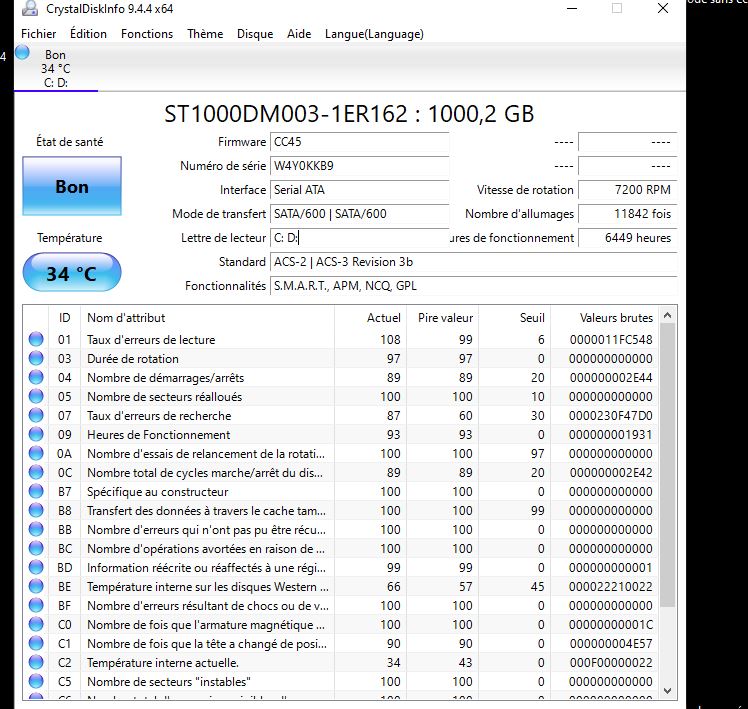Click the blue Bon health status button
Viewport: 748px width, 709px height.
coord(72,186)
